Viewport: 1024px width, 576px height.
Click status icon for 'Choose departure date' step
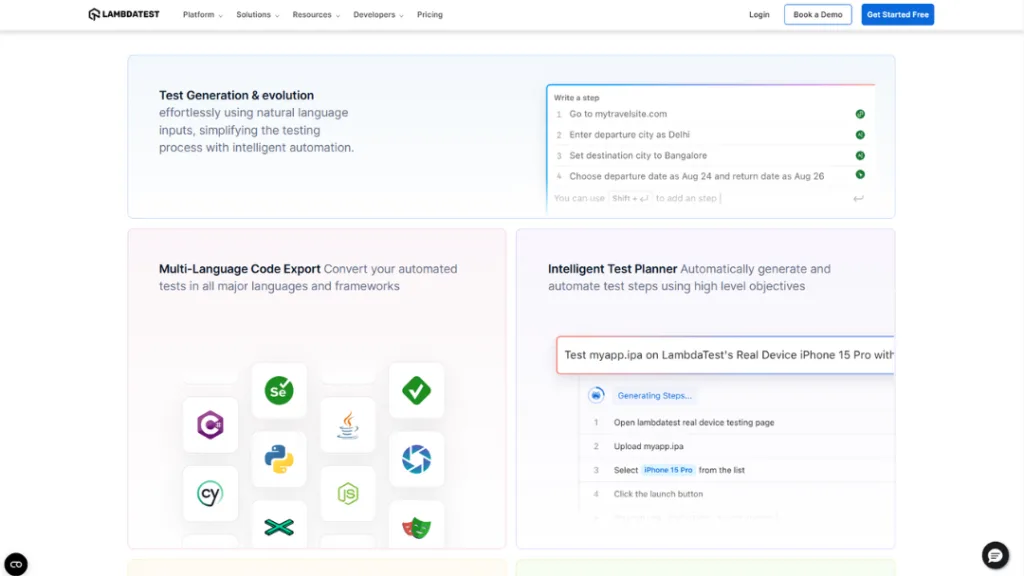click(860, 175)
